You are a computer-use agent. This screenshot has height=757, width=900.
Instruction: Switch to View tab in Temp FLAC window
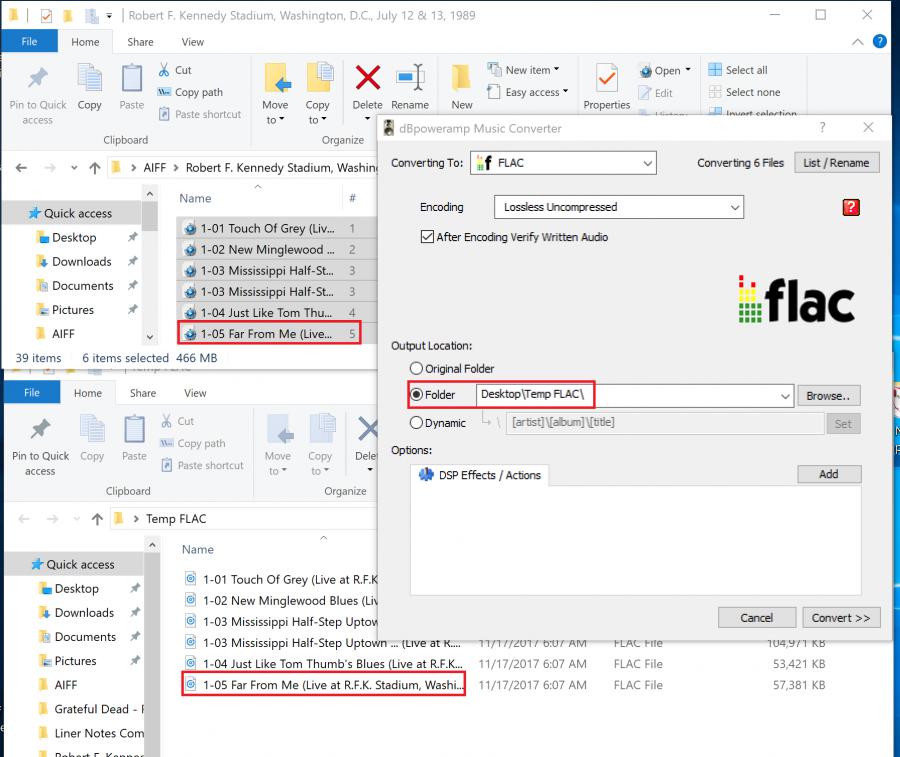point(195,393)
